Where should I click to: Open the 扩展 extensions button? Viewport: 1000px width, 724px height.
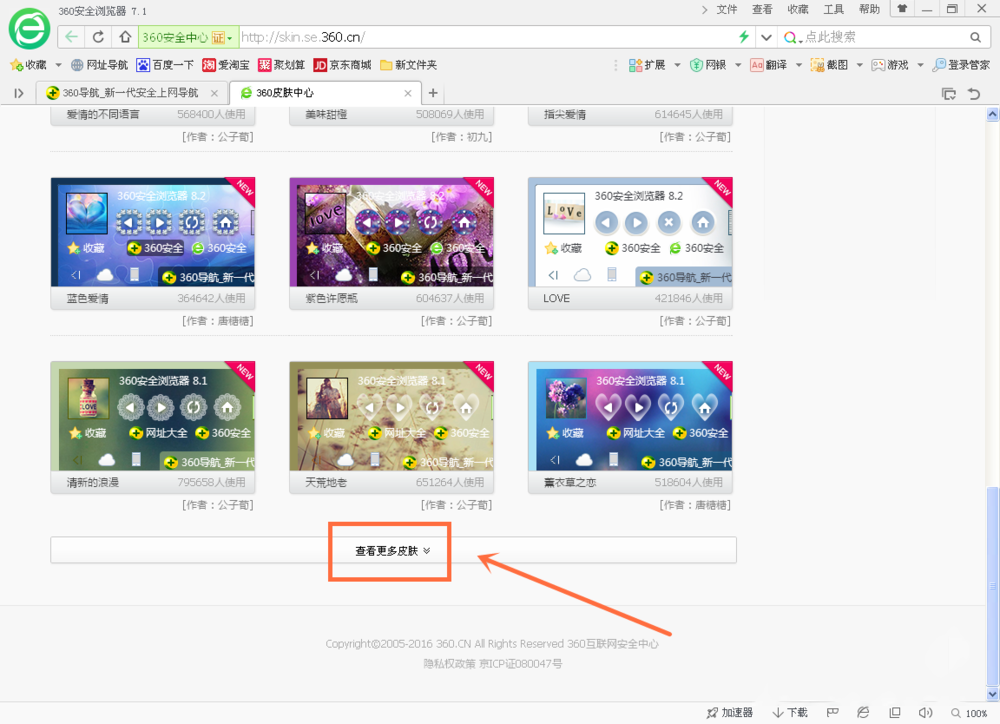pyautogui.click(x=647, y=64)
